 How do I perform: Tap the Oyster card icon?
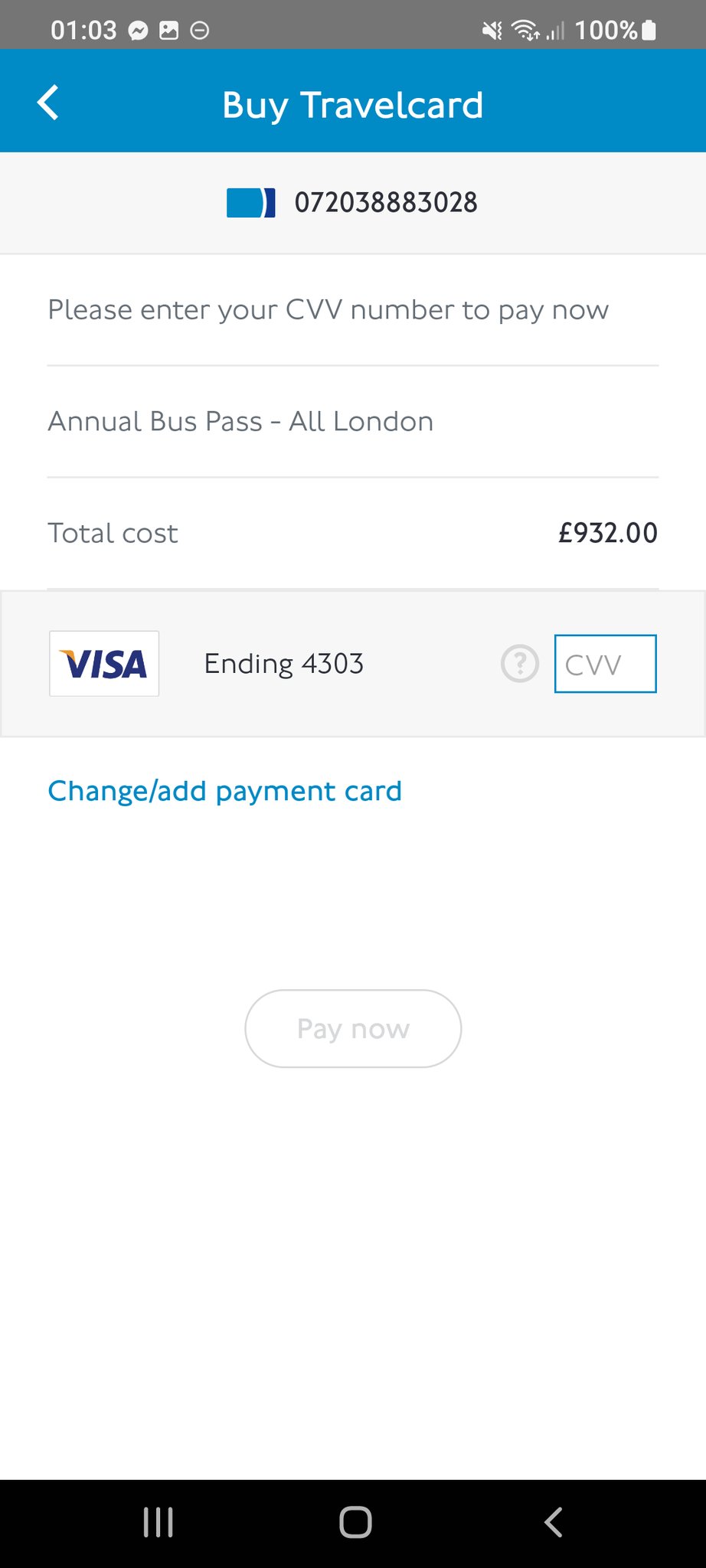tap(250, 203)
